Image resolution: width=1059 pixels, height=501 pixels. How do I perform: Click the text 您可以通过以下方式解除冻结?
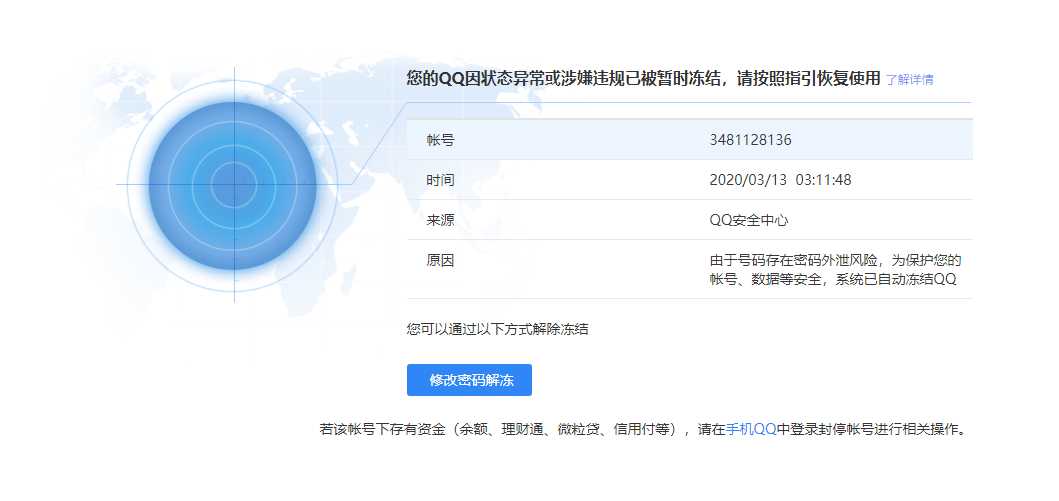click(x=497, y=329)
